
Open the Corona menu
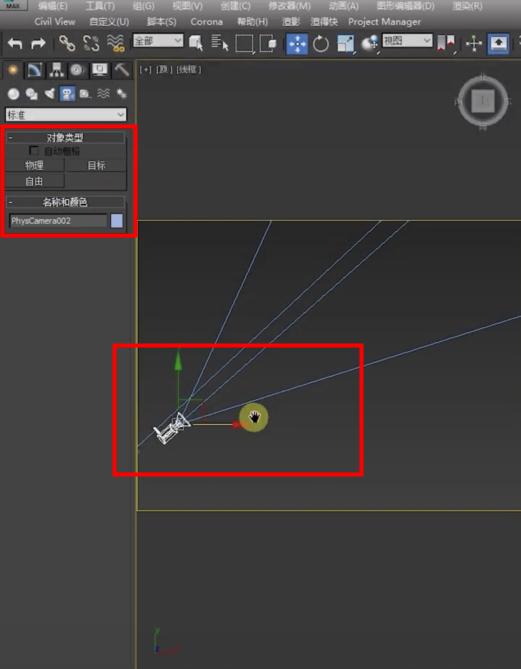[x=207, y=22]
